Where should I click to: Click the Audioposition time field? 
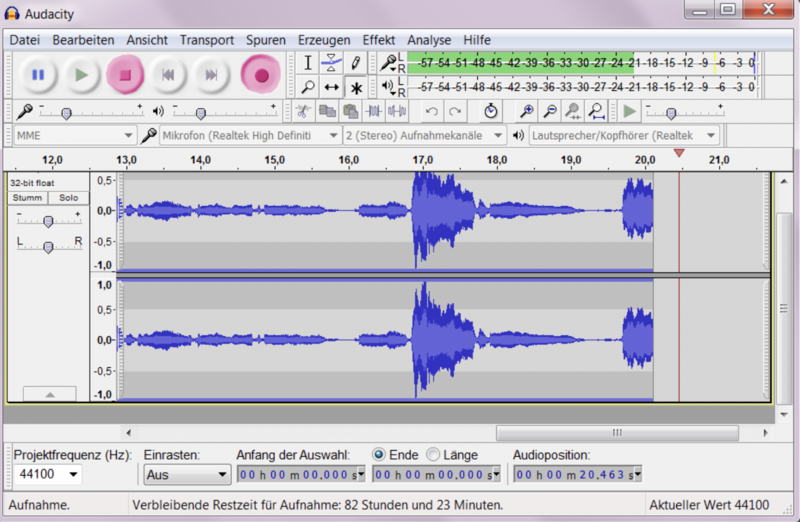577,475
